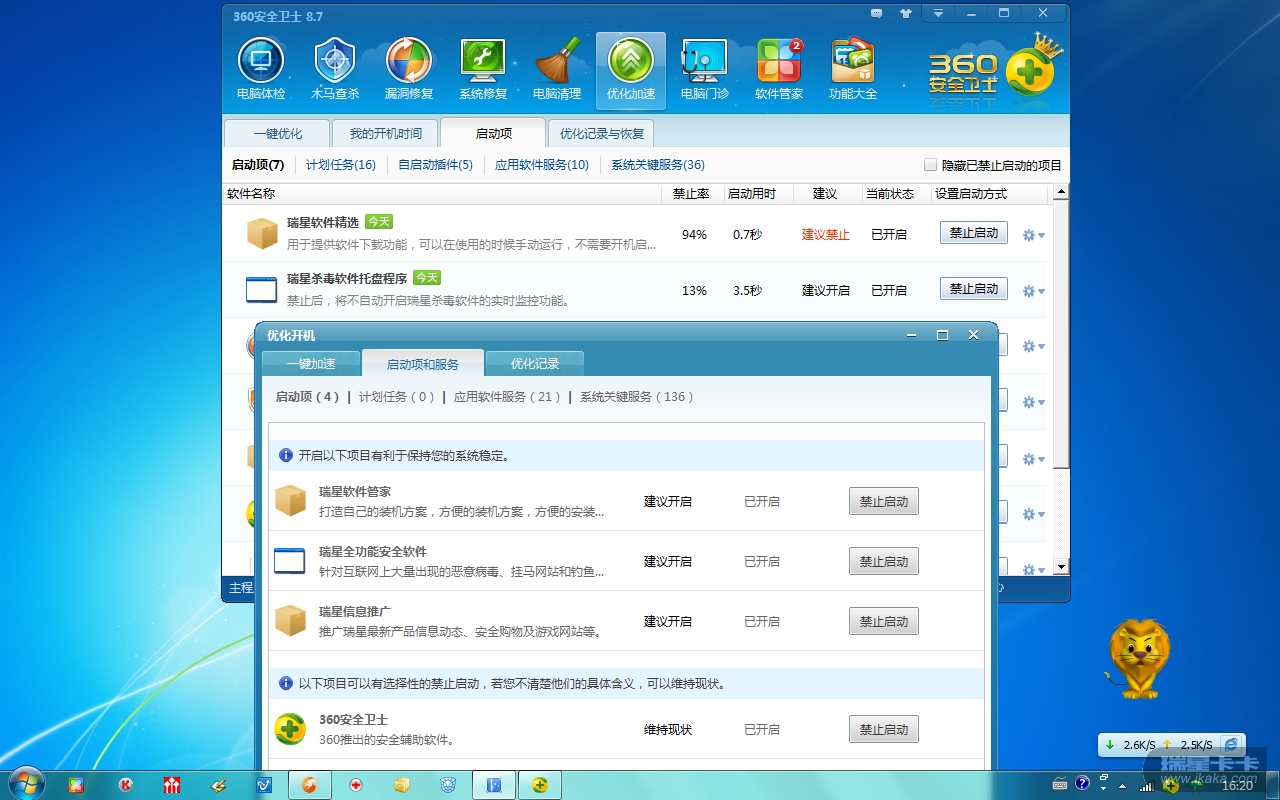Click the startup list vertical scrollbar down arrow

[1061, 567]
